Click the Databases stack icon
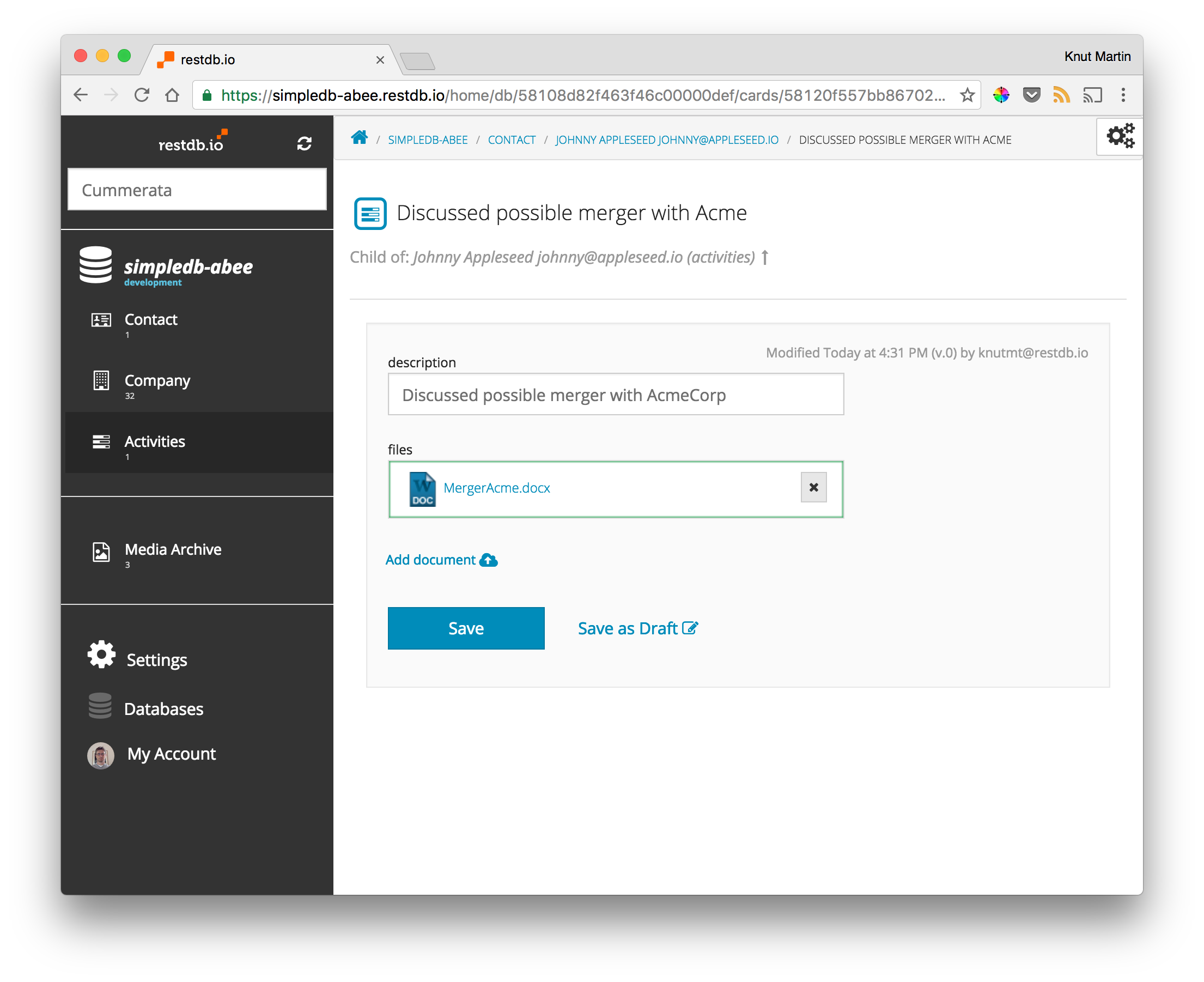 (x=100, y=706)
